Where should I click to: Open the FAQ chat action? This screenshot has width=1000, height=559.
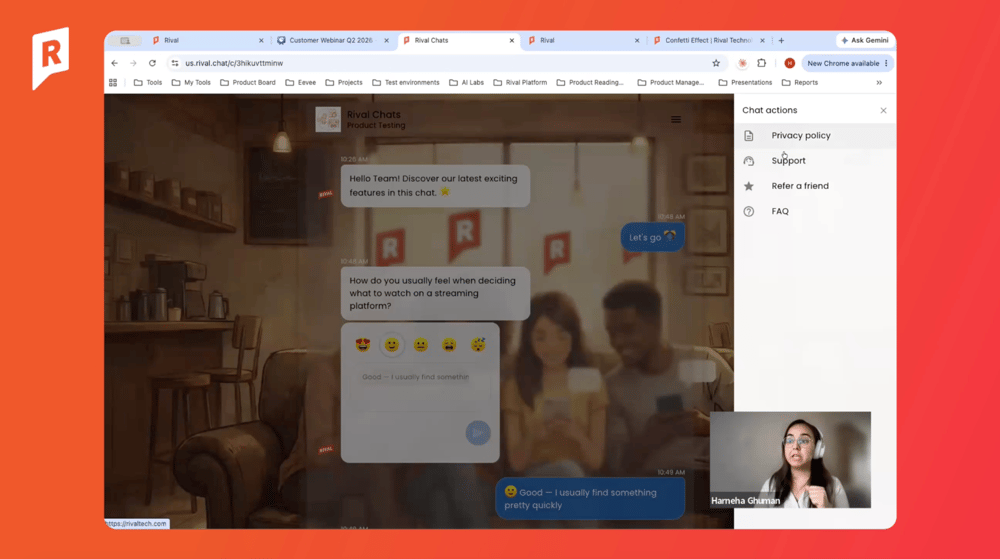(x=814, y=212)
